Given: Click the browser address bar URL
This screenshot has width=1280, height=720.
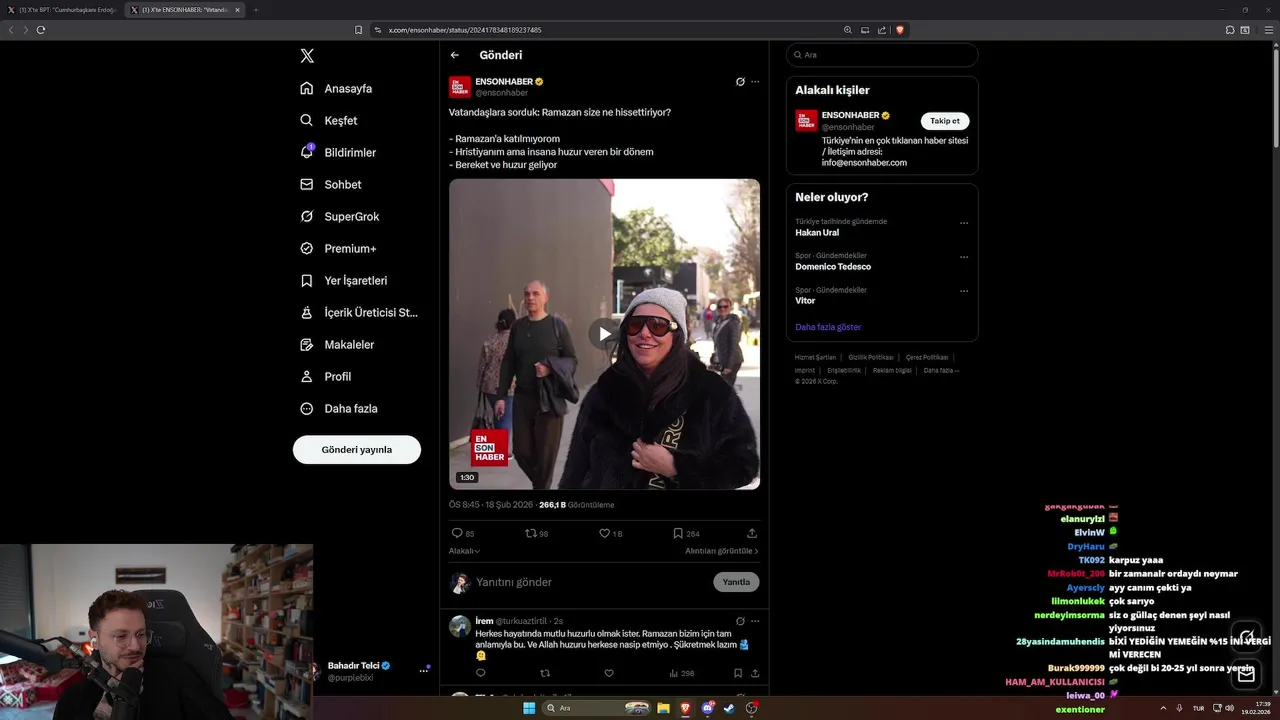Looking at the screenshot, I should (465, 30).
